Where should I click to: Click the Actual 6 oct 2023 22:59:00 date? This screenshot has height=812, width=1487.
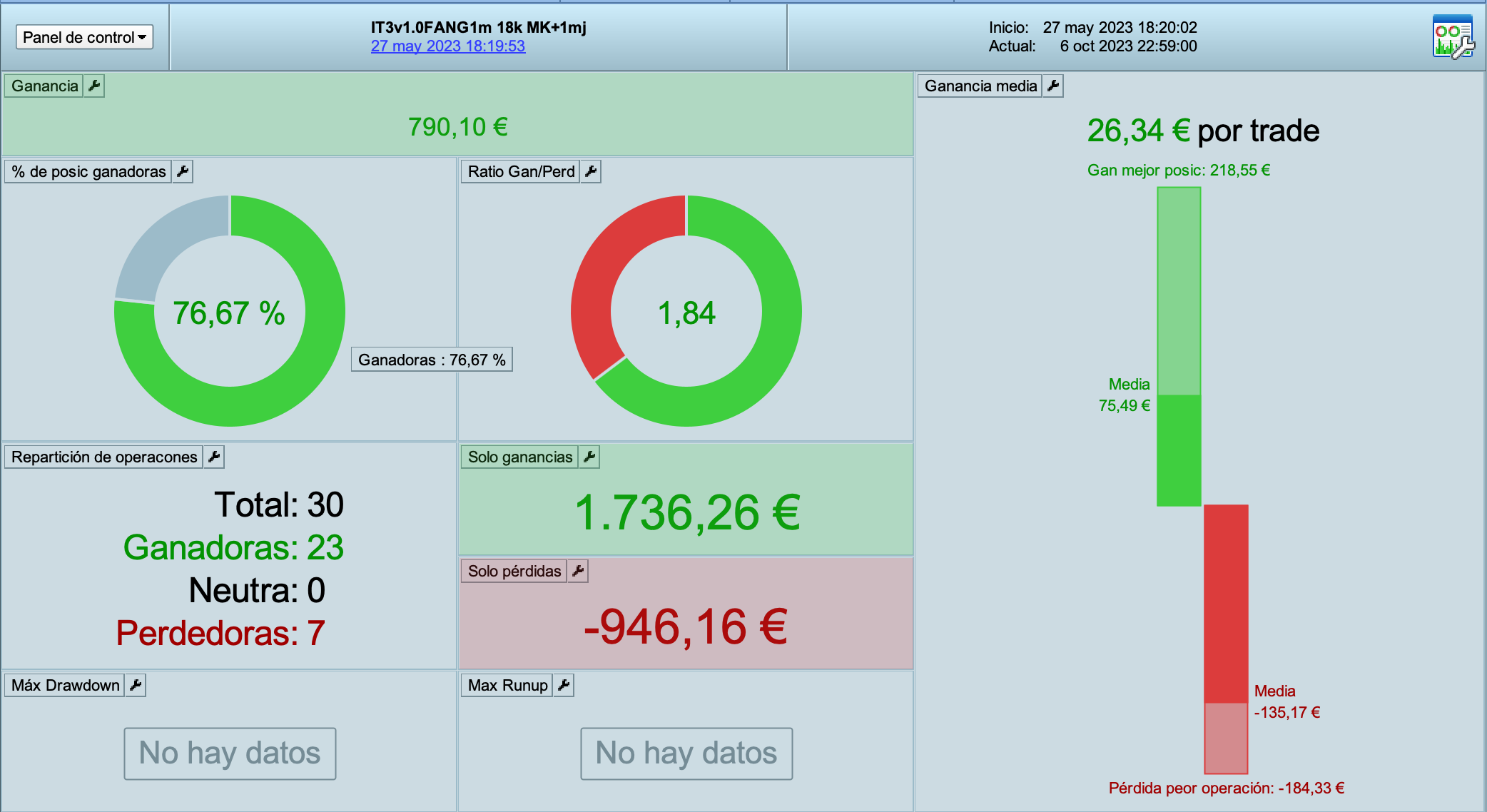coord(1093,46)
